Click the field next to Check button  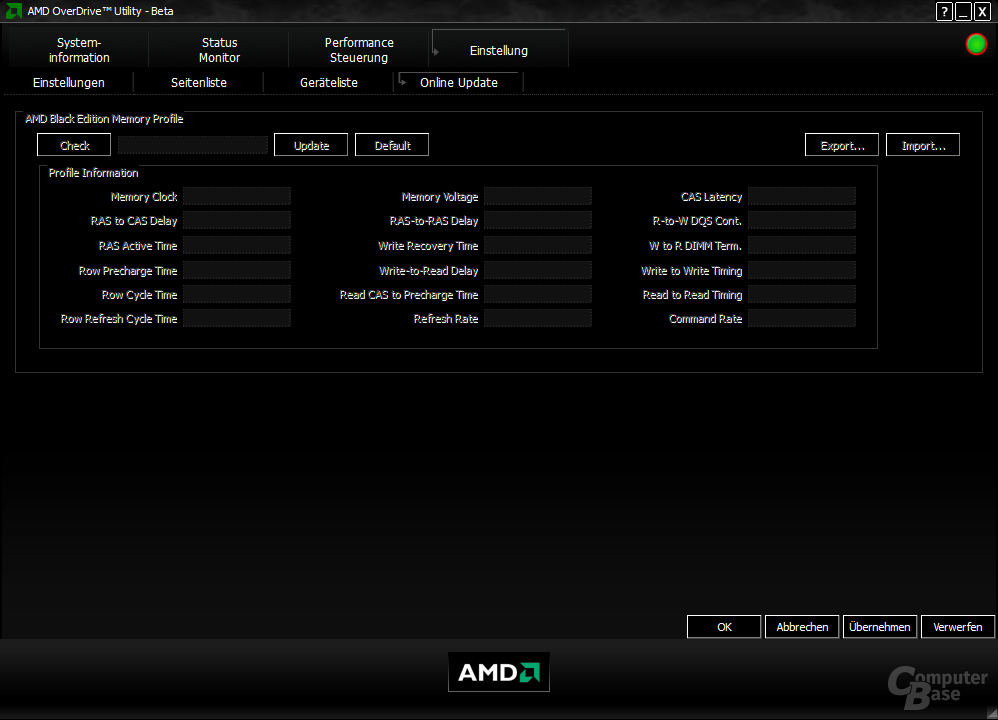(193, 145)
